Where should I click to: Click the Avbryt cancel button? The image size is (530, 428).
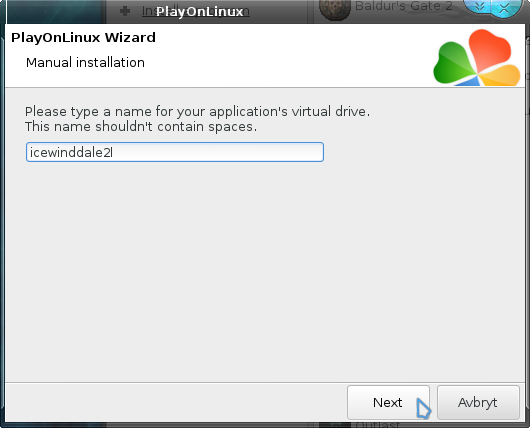click(x=478, y=402)
